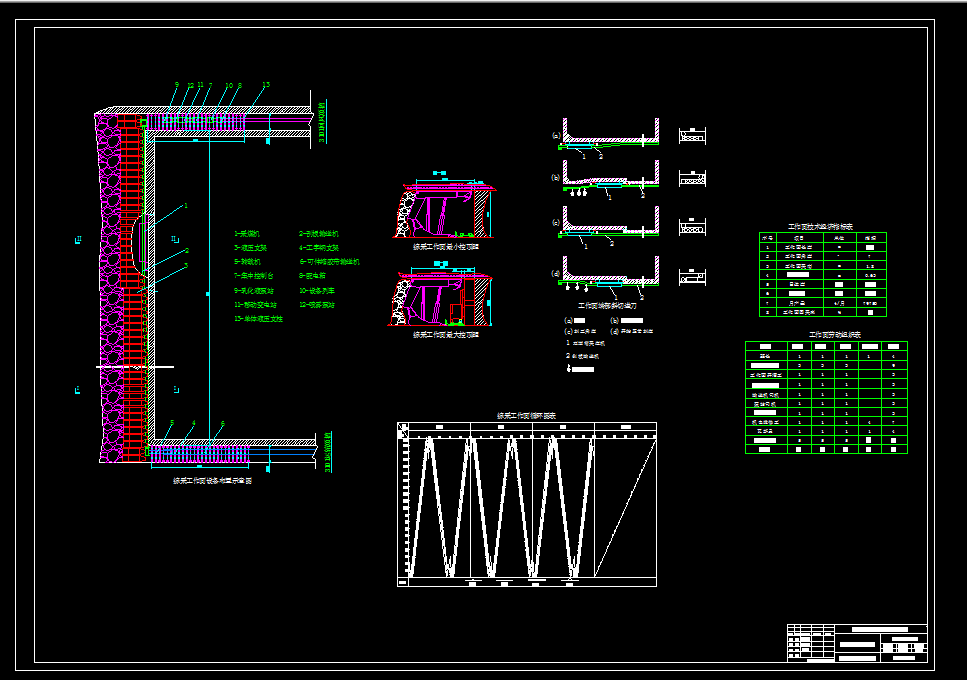Click legend entry '4-工字钢支架'

[319, 248]
